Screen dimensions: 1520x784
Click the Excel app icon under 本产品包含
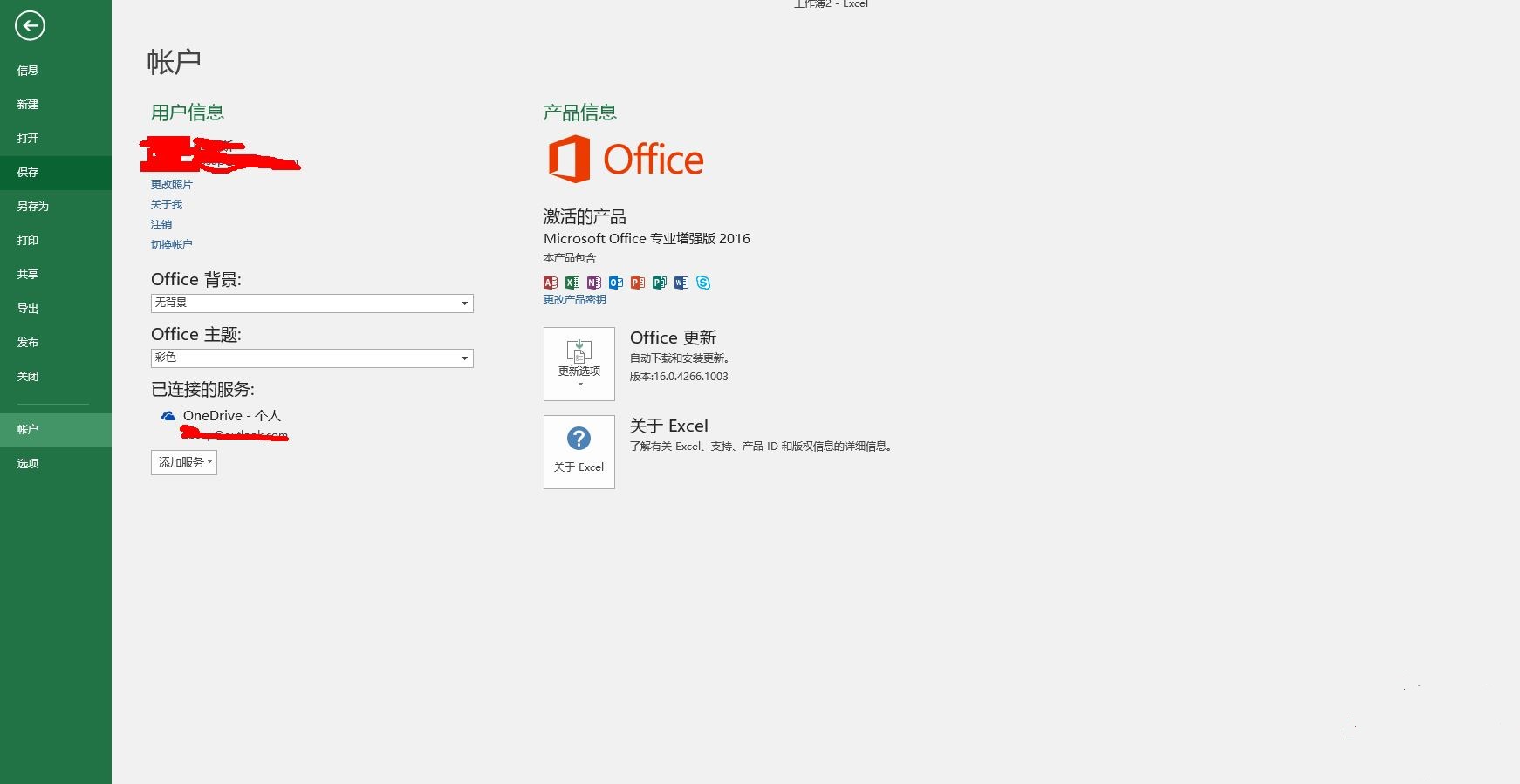tap(572, 283)
